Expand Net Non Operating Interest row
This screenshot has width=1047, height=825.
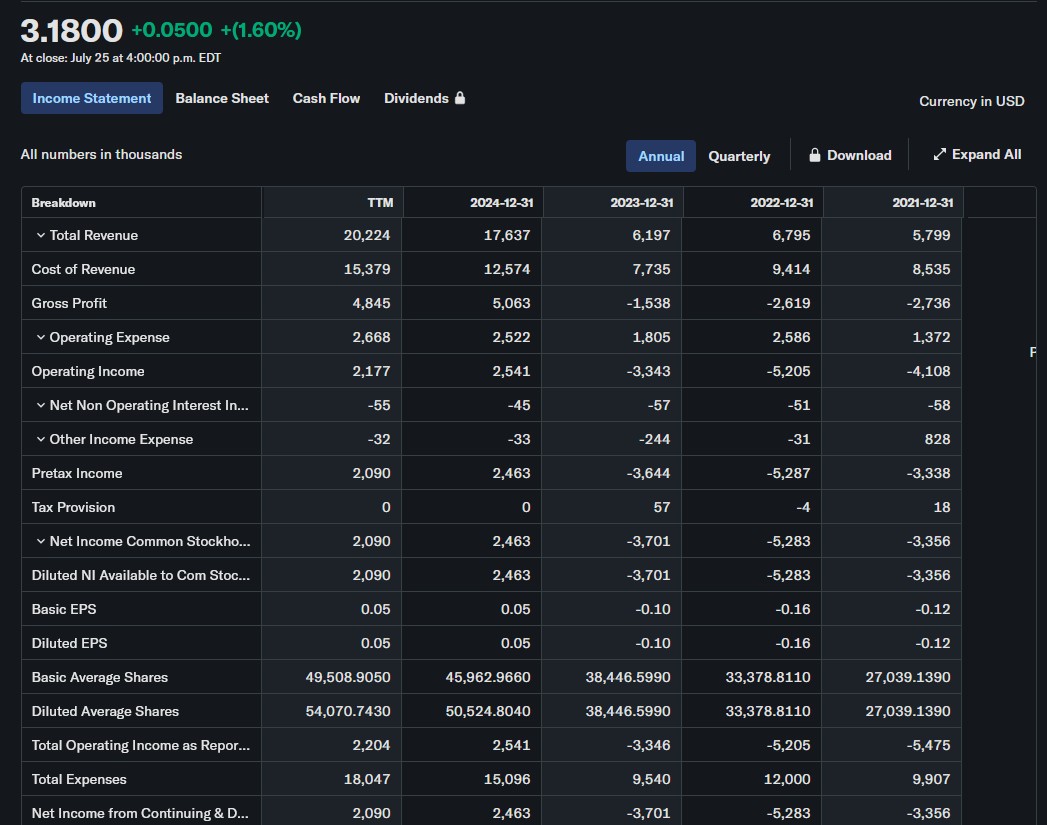tap(41, 405)
